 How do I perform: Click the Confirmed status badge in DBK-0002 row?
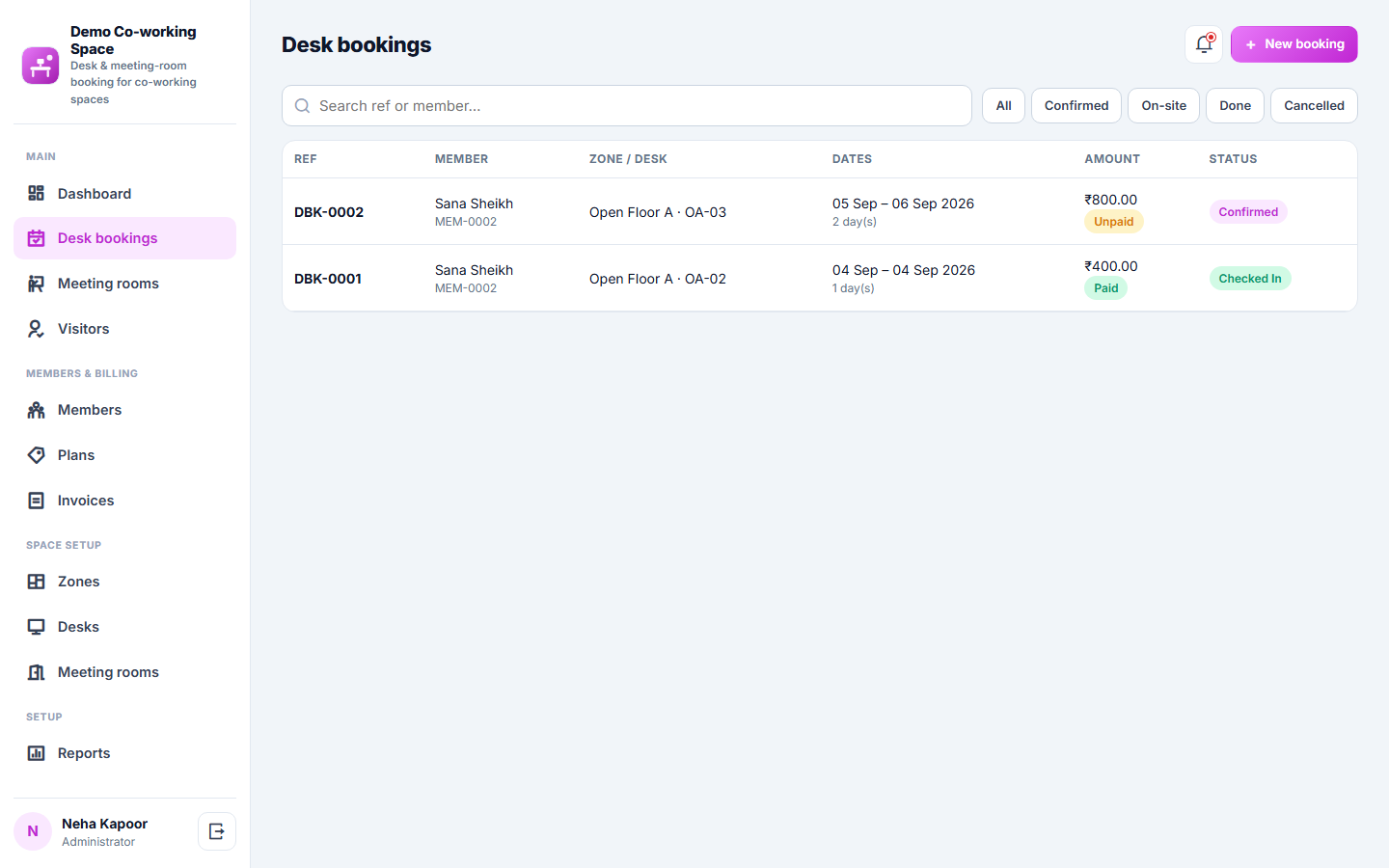point(1248,212)
